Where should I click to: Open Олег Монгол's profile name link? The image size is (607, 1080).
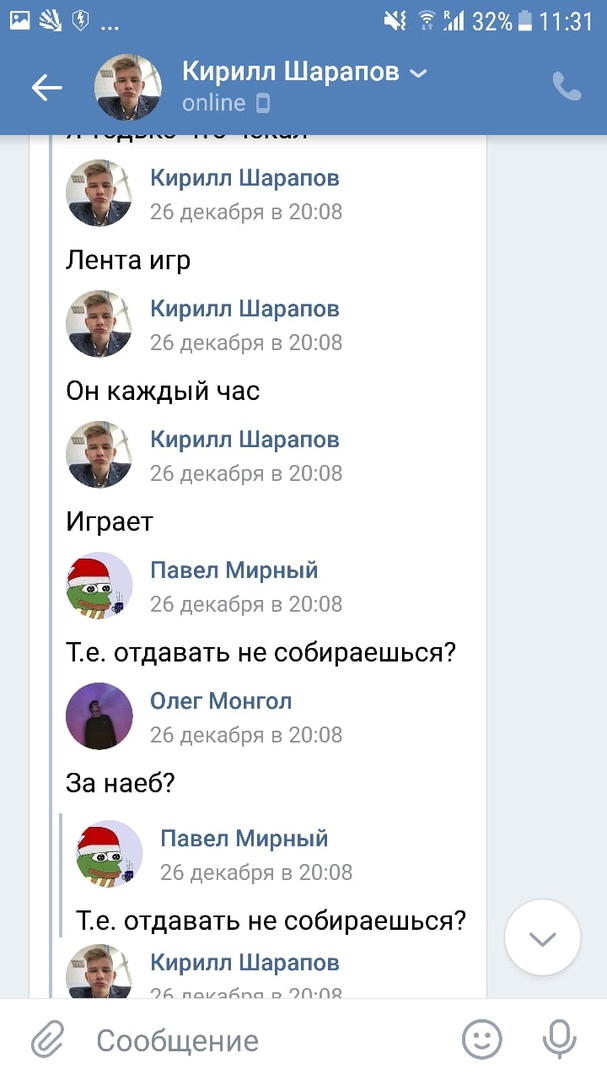pyautogui.click(x=221, y=701)
